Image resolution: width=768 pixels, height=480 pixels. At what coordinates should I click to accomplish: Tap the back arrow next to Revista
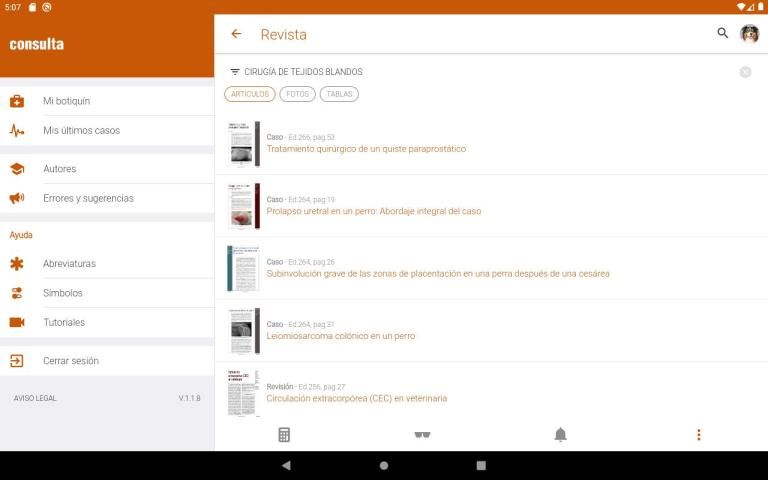tap(236, 34)
